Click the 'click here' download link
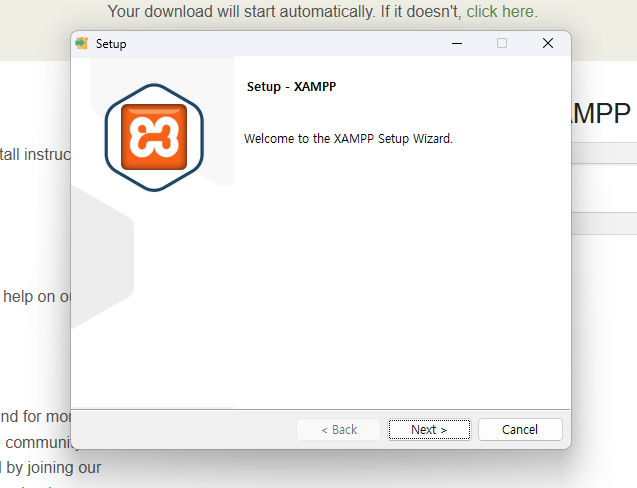This screenshot has height=488, width=637. point(500,11)
